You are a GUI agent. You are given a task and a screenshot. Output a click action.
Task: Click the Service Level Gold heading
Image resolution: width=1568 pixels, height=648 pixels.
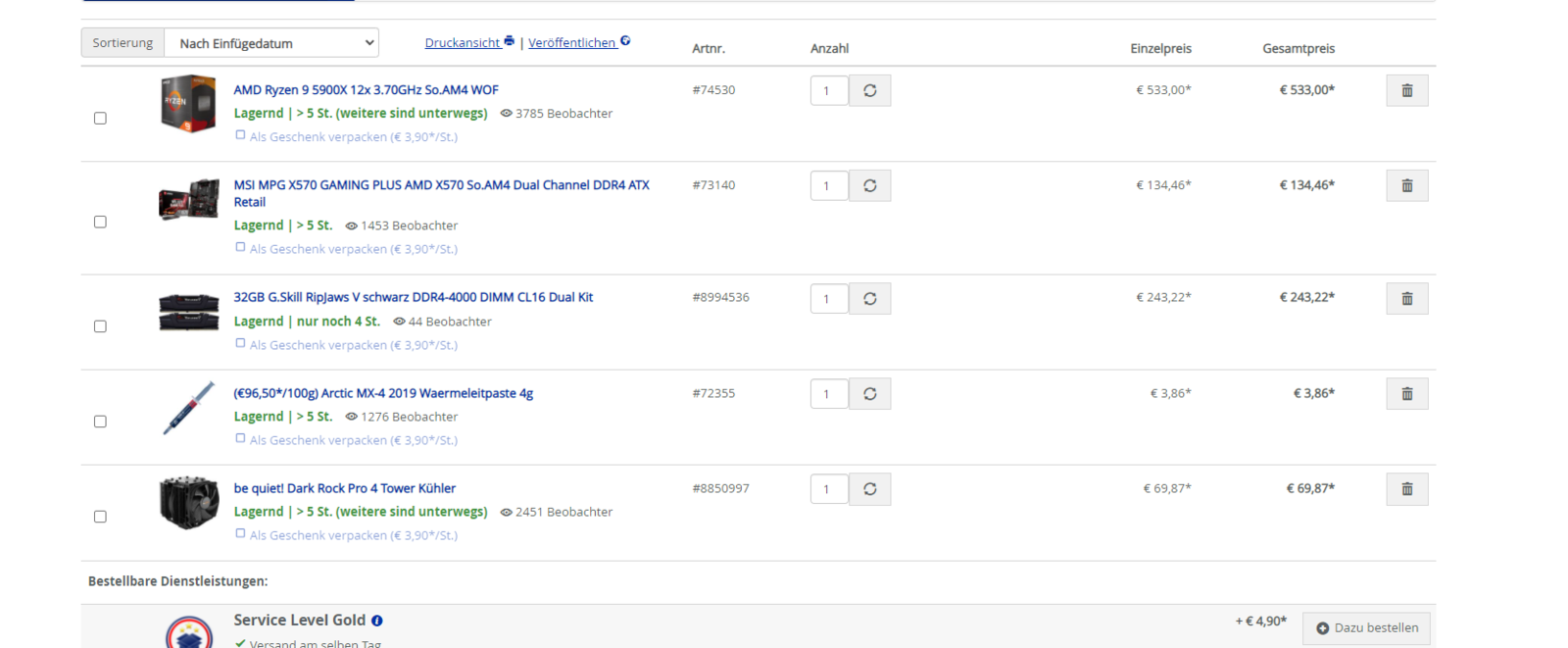tap(299, 621)
